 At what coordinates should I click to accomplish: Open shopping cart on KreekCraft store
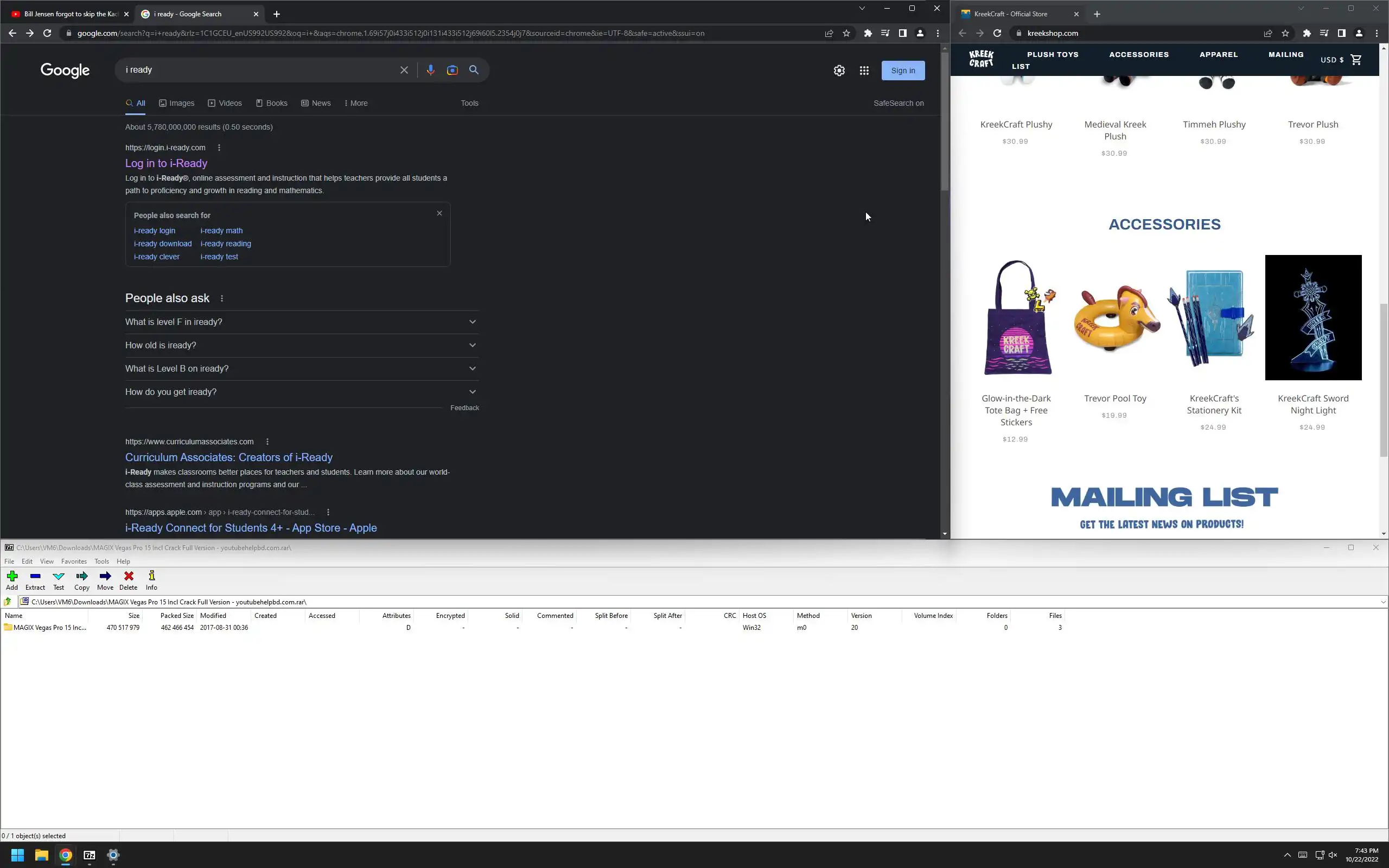[1356, 60]
